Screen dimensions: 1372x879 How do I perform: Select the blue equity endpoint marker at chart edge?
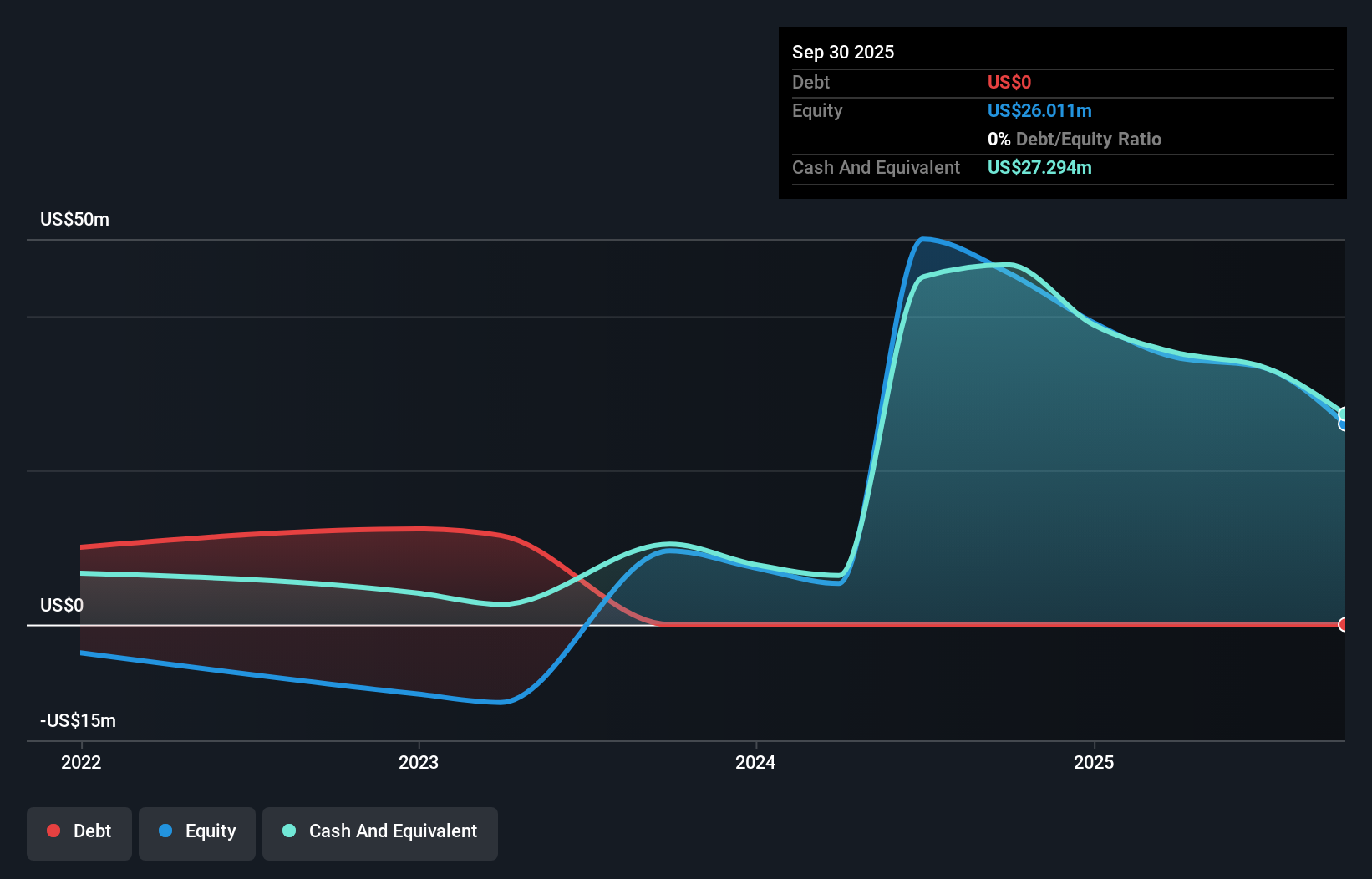click(1344, 424)
